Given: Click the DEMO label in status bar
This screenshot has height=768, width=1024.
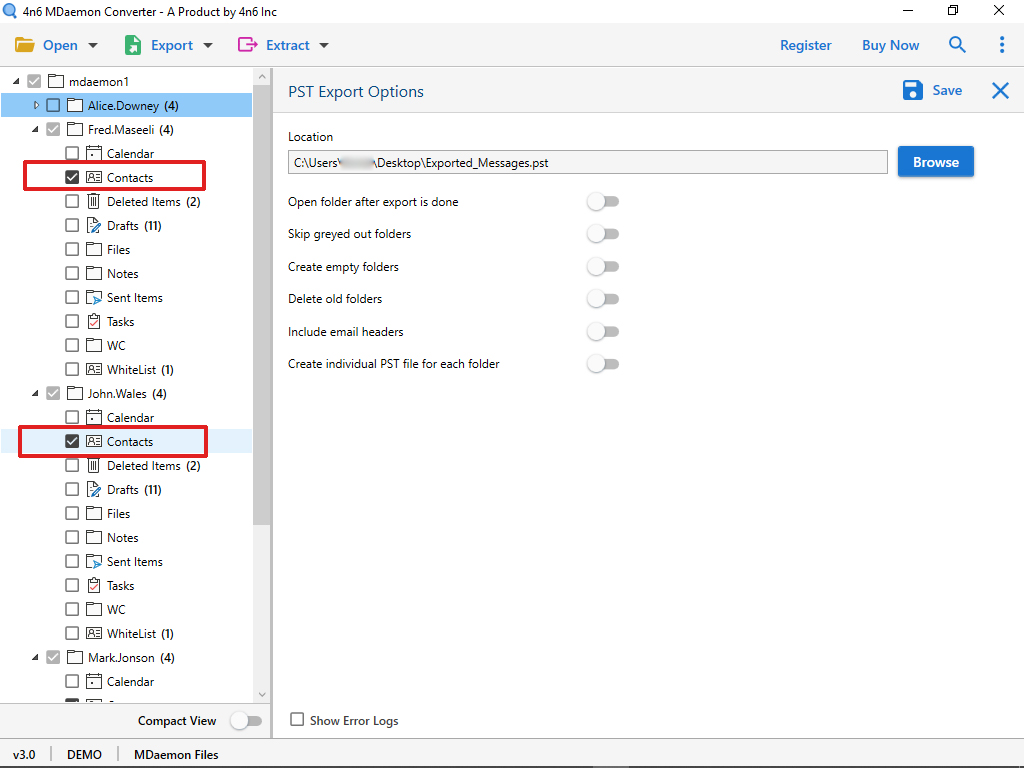Looking at the screenshot, I should point(84,754).
